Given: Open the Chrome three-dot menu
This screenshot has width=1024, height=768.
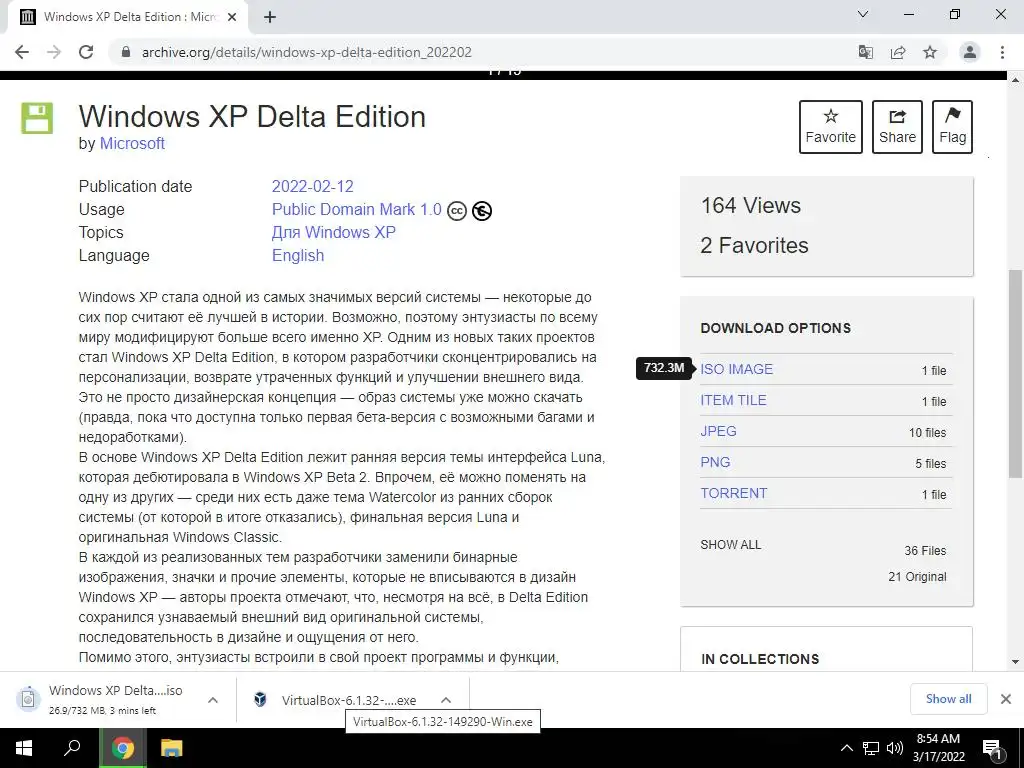Looking at the screenshot, I should pos(1002,52).
